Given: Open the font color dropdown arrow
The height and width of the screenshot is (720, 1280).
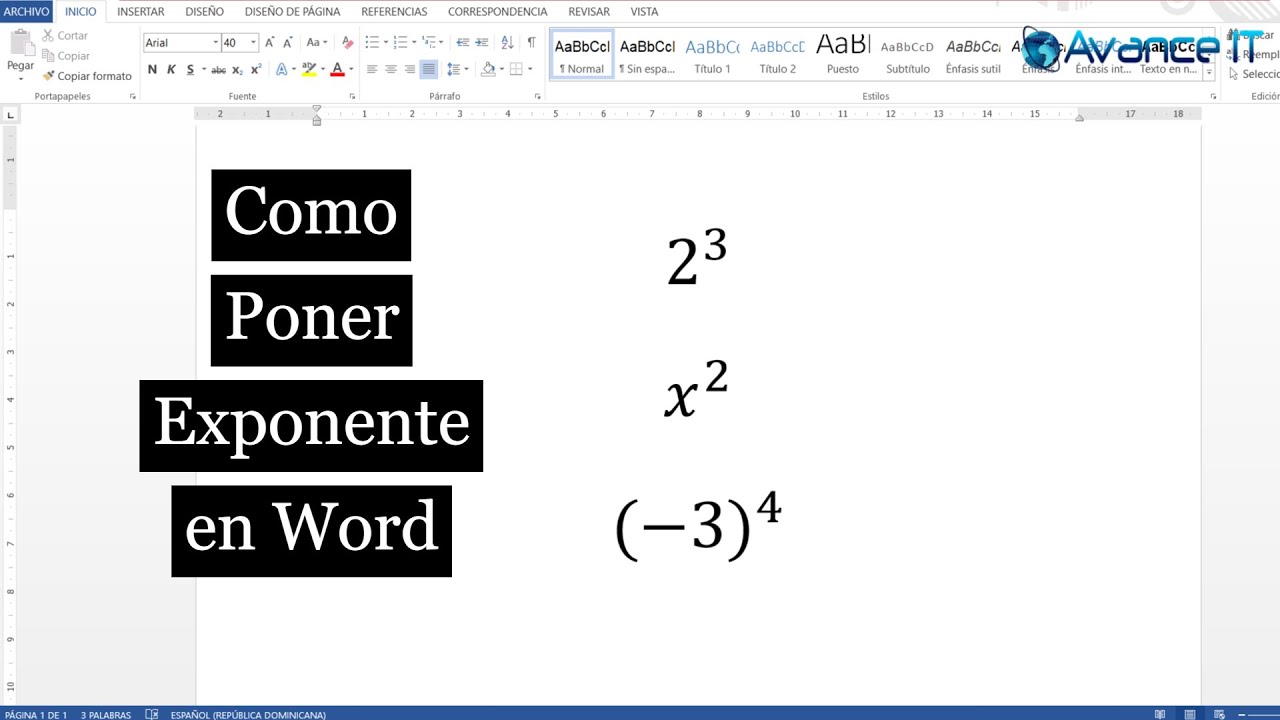Looking at the screenshot, I should [351, 69].
